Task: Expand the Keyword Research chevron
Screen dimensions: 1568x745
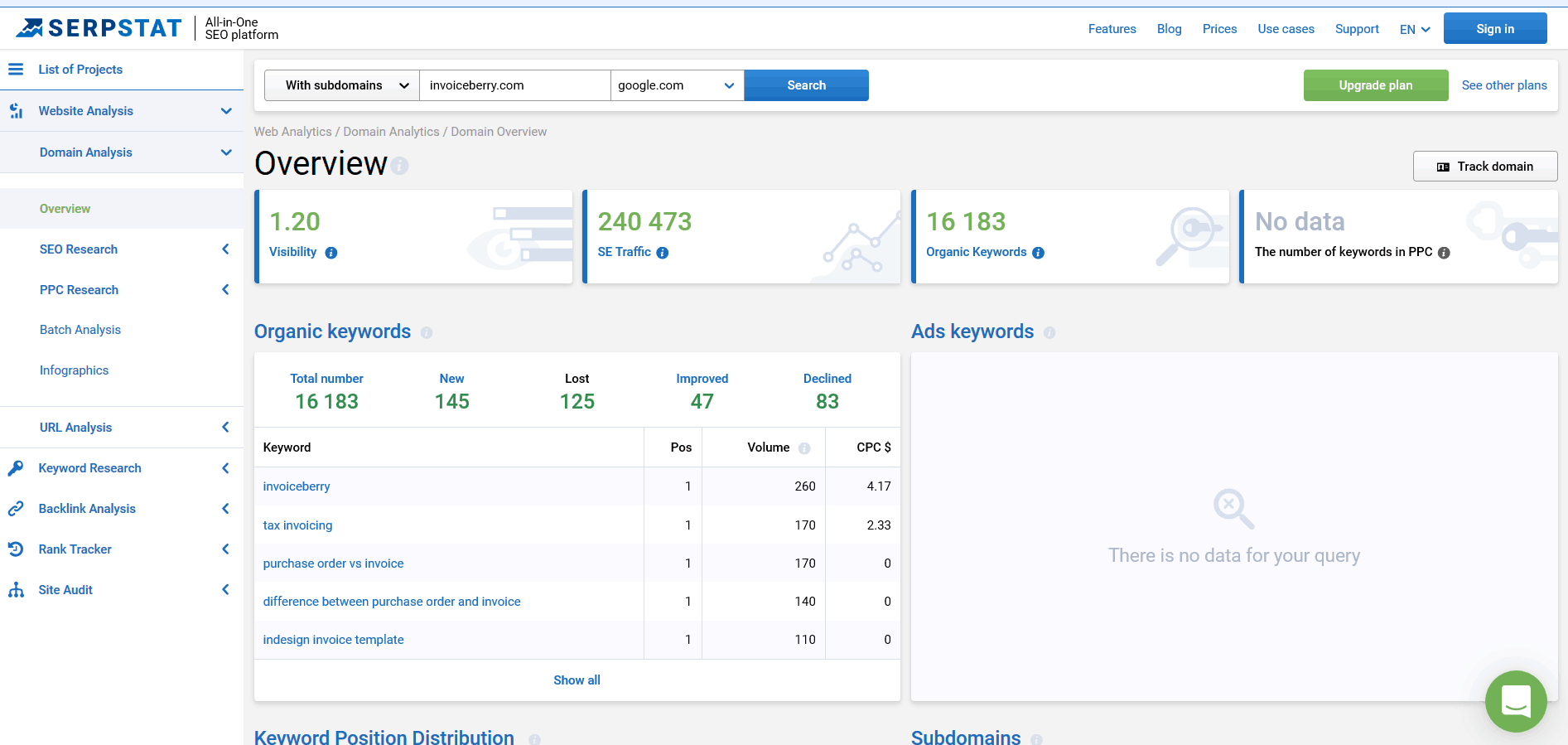Action: pyautogui.click(x=225, y=468)
